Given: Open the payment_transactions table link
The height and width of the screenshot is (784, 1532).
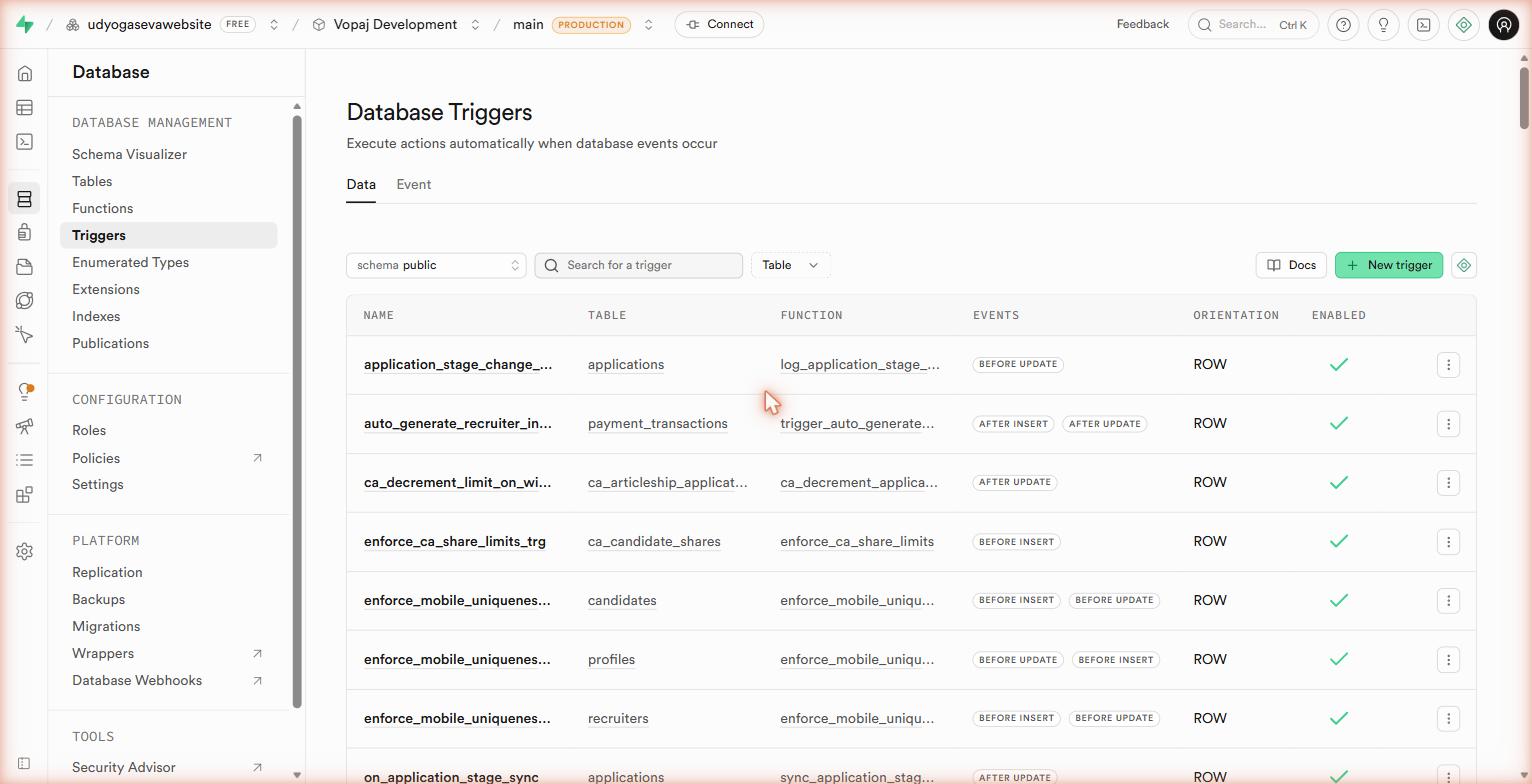Looking at the screenshot, I should [658, 424].
